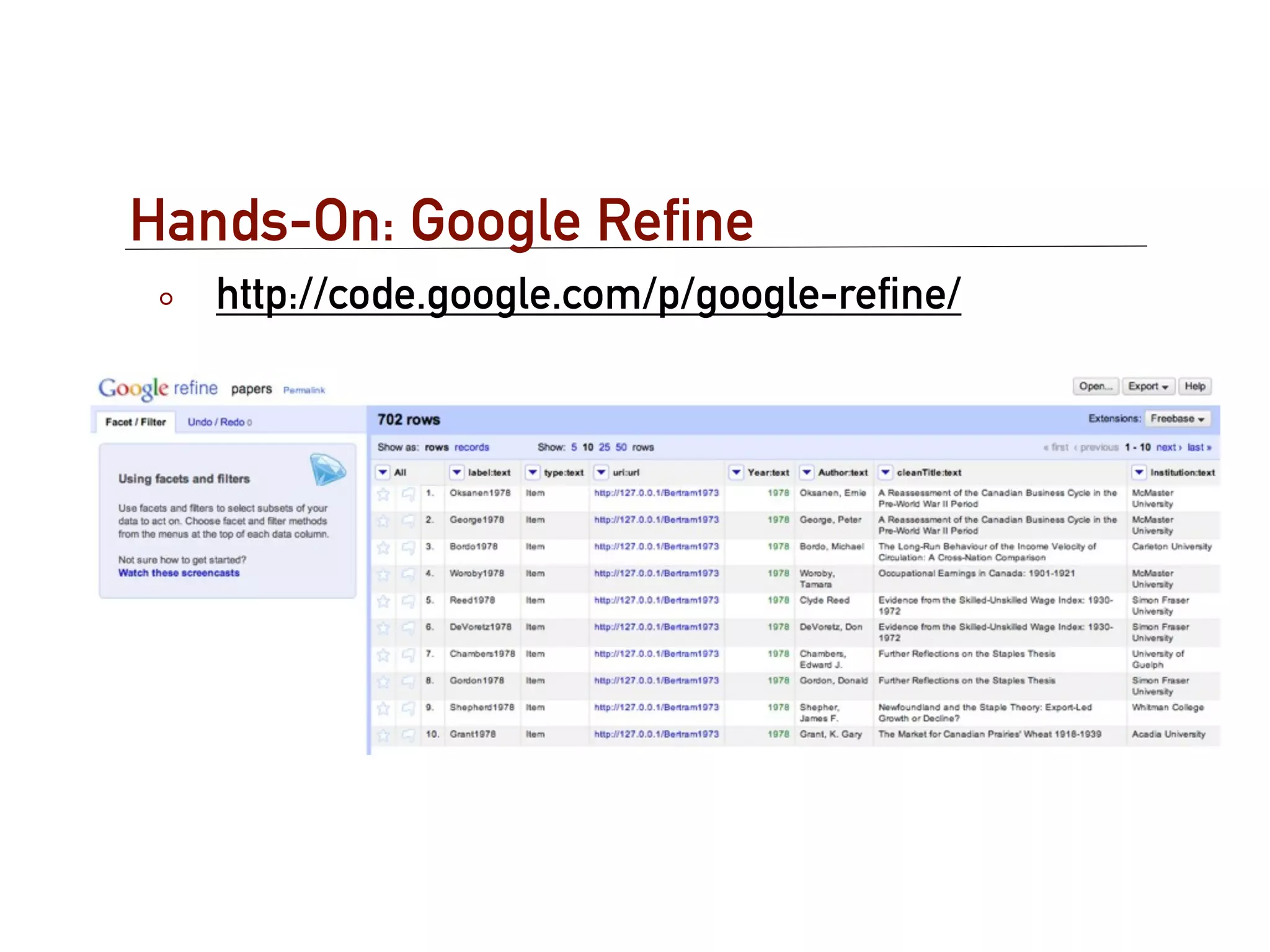Click the blue diamond facet icon
The width and height of the screenshot is (1270, 952).
[x=327, y=469]
